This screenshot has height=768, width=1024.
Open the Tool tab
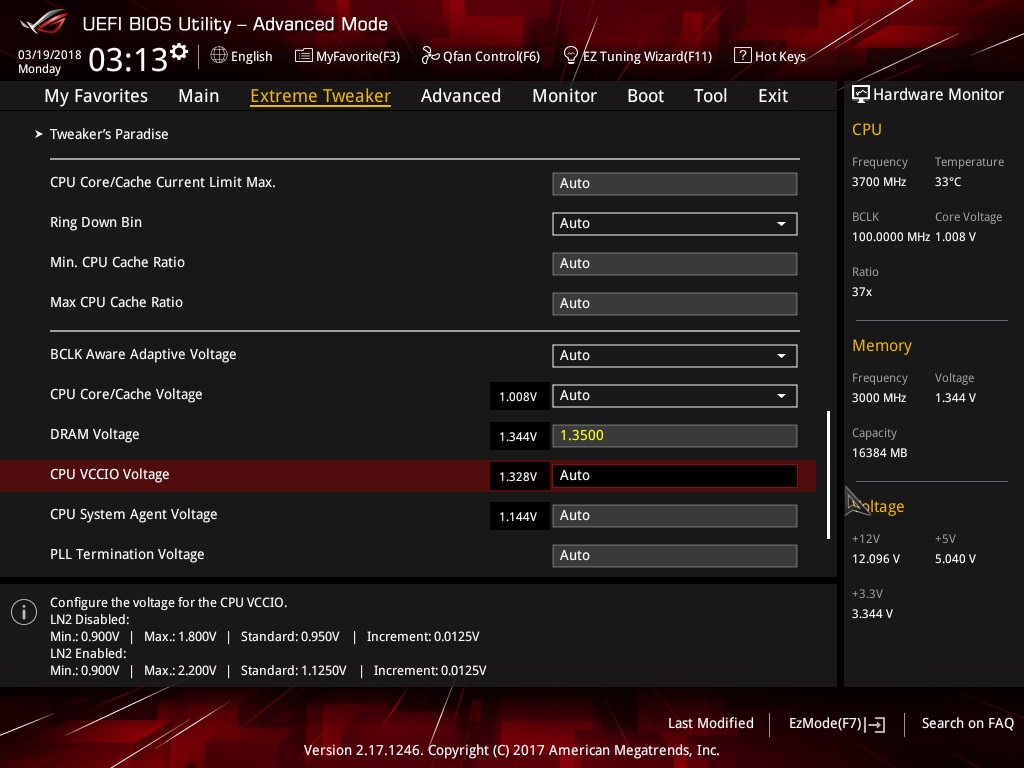click(710, 95)
